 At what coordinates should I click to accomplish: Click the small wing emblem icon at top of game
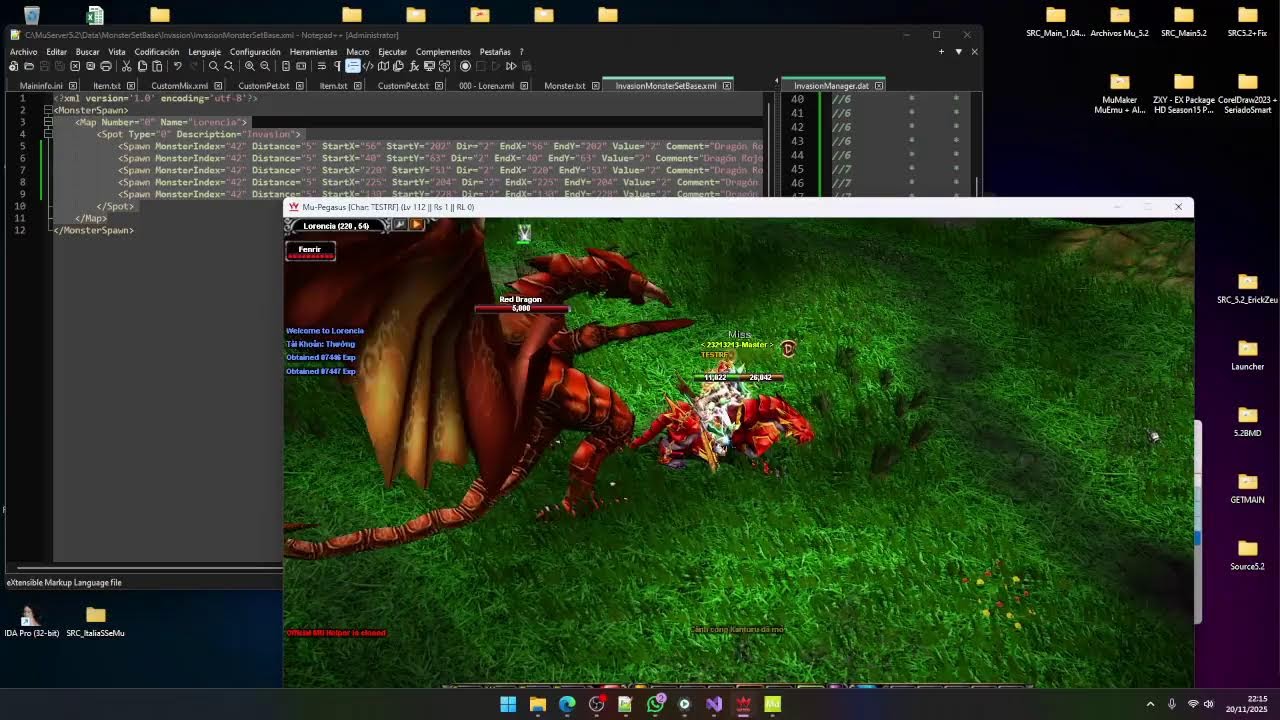[x=524, y=233]
